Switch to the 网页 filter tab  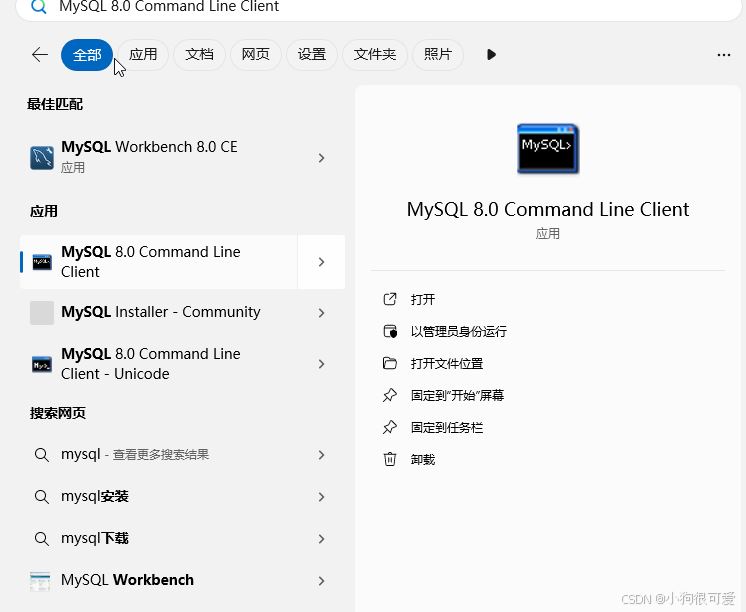pos(255,55)
